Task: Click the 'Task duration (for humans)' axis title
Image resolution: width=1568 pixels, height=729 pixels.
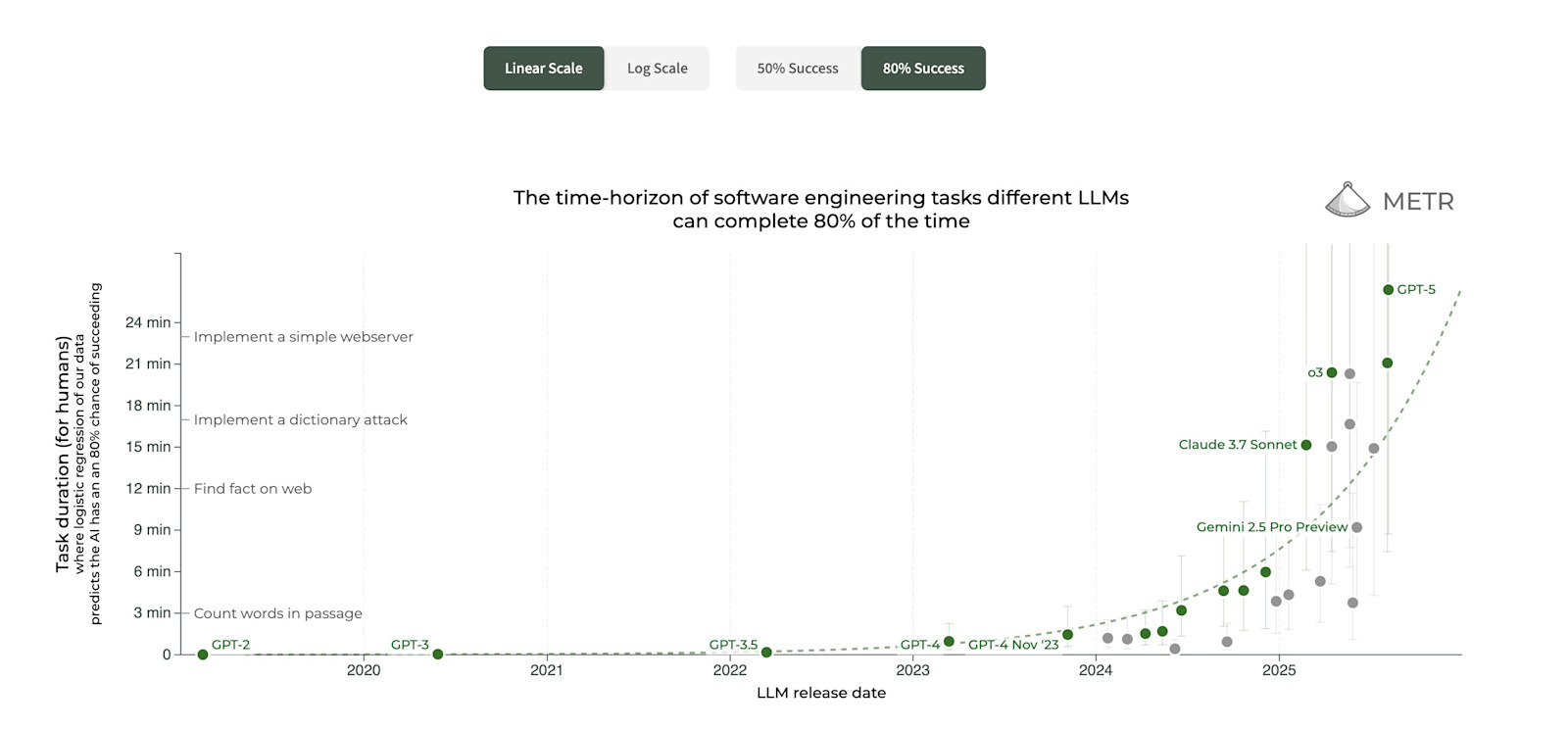Action: [x=64, y=454]
